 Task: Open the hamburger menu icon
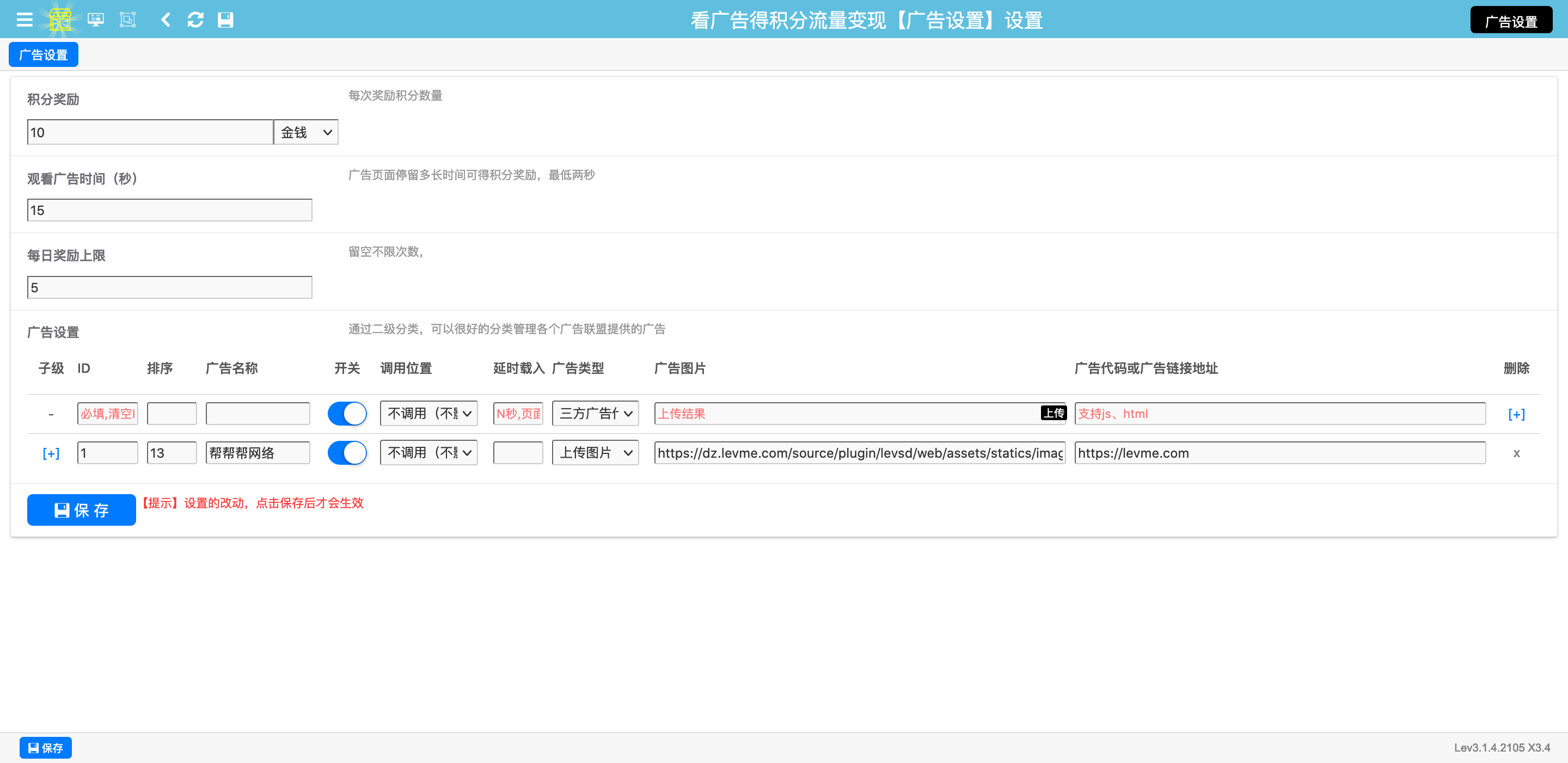coord(24,20)
